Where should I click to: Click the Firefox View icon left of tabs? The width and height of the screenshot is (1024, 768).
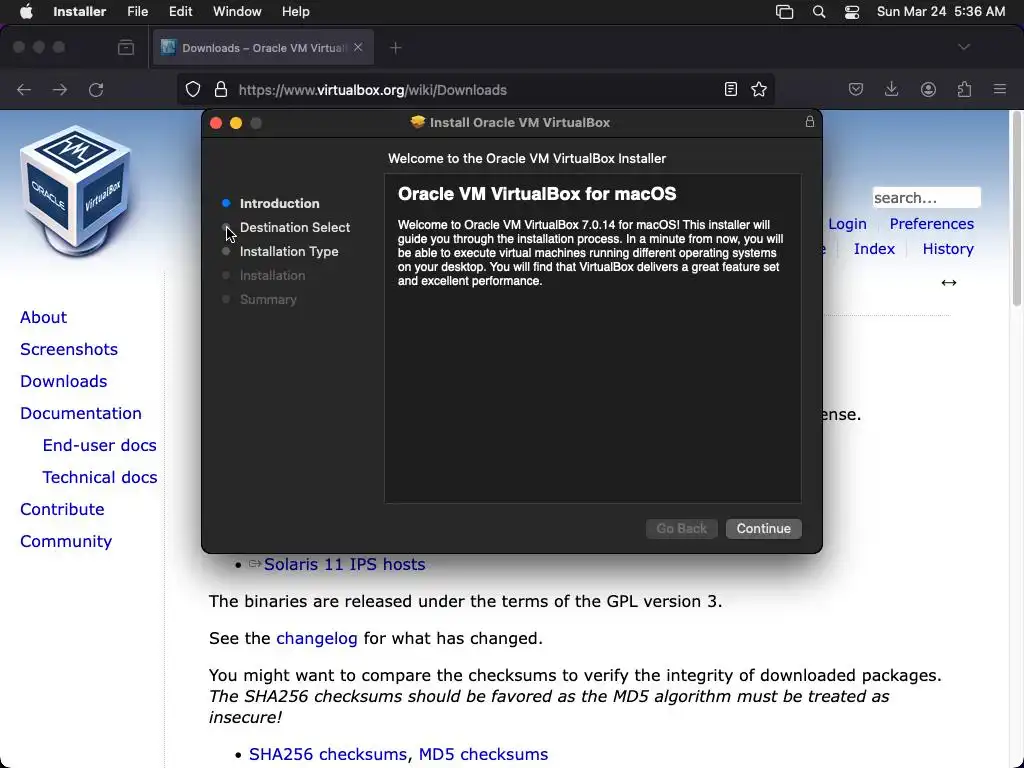point(126,48)
